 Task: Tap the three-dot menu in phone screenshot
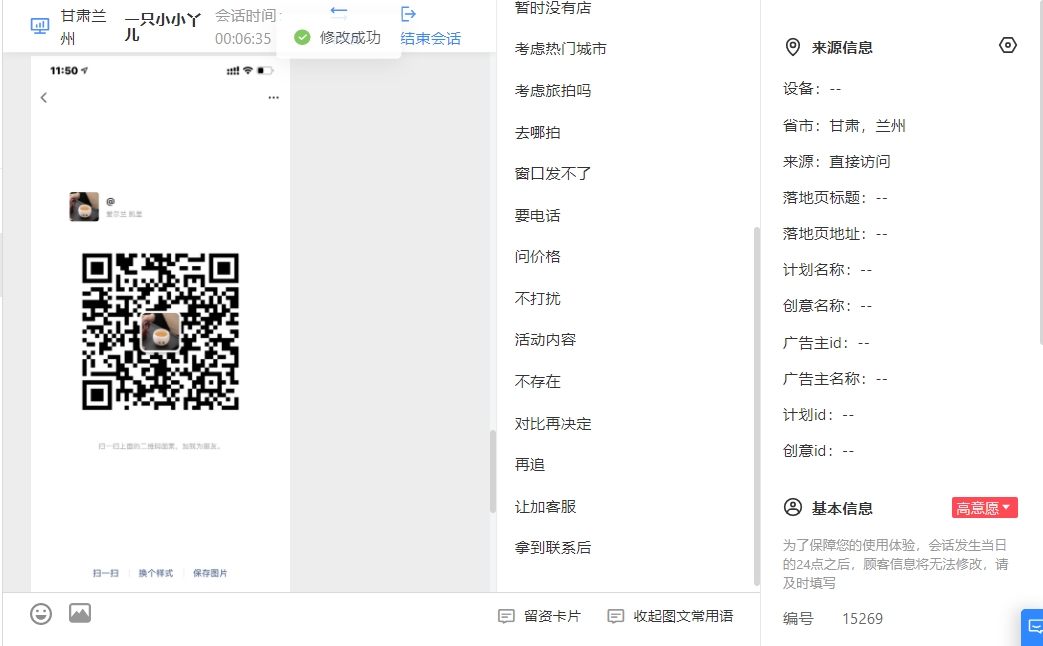click(273, 98)
